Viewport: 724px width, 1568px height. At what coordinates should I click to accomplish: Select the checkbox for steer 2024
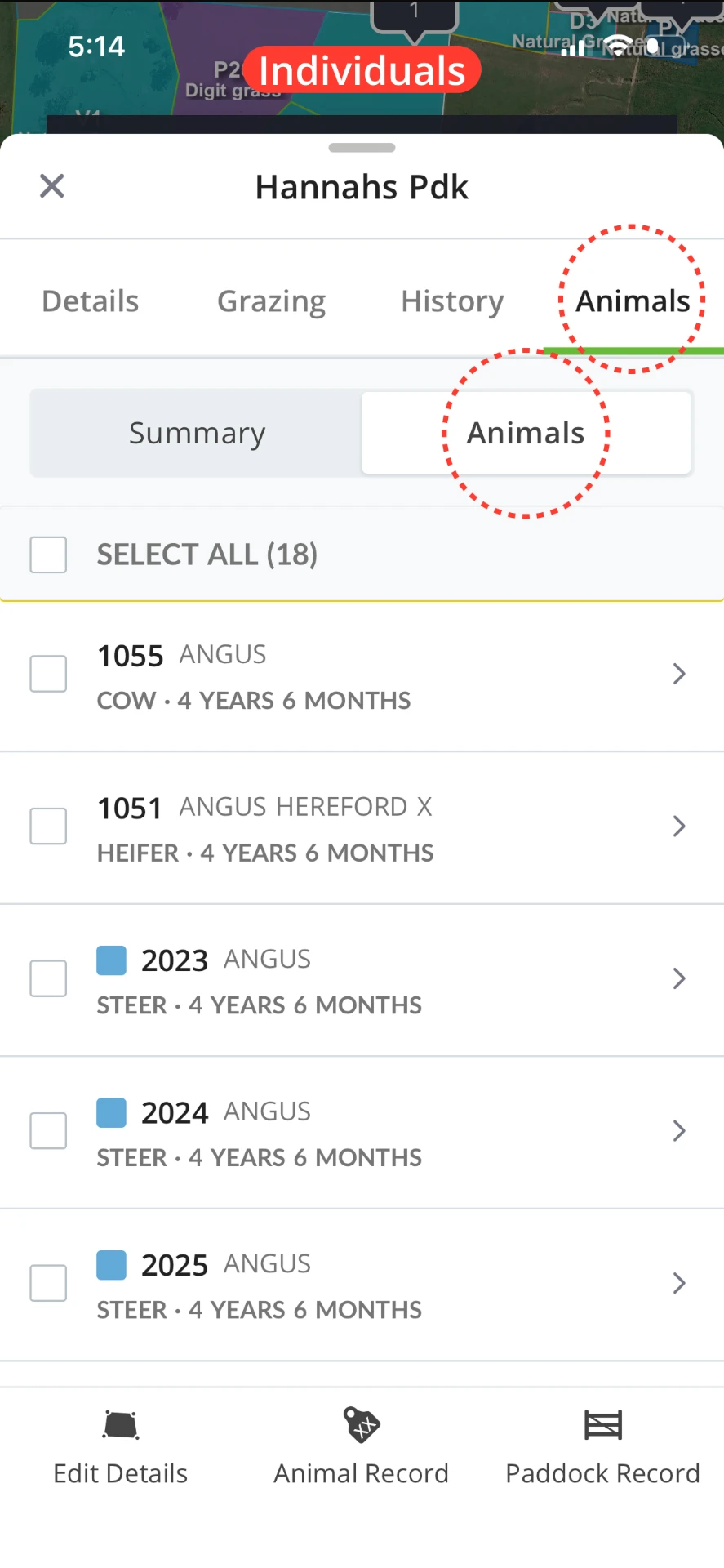[48, 1131]
